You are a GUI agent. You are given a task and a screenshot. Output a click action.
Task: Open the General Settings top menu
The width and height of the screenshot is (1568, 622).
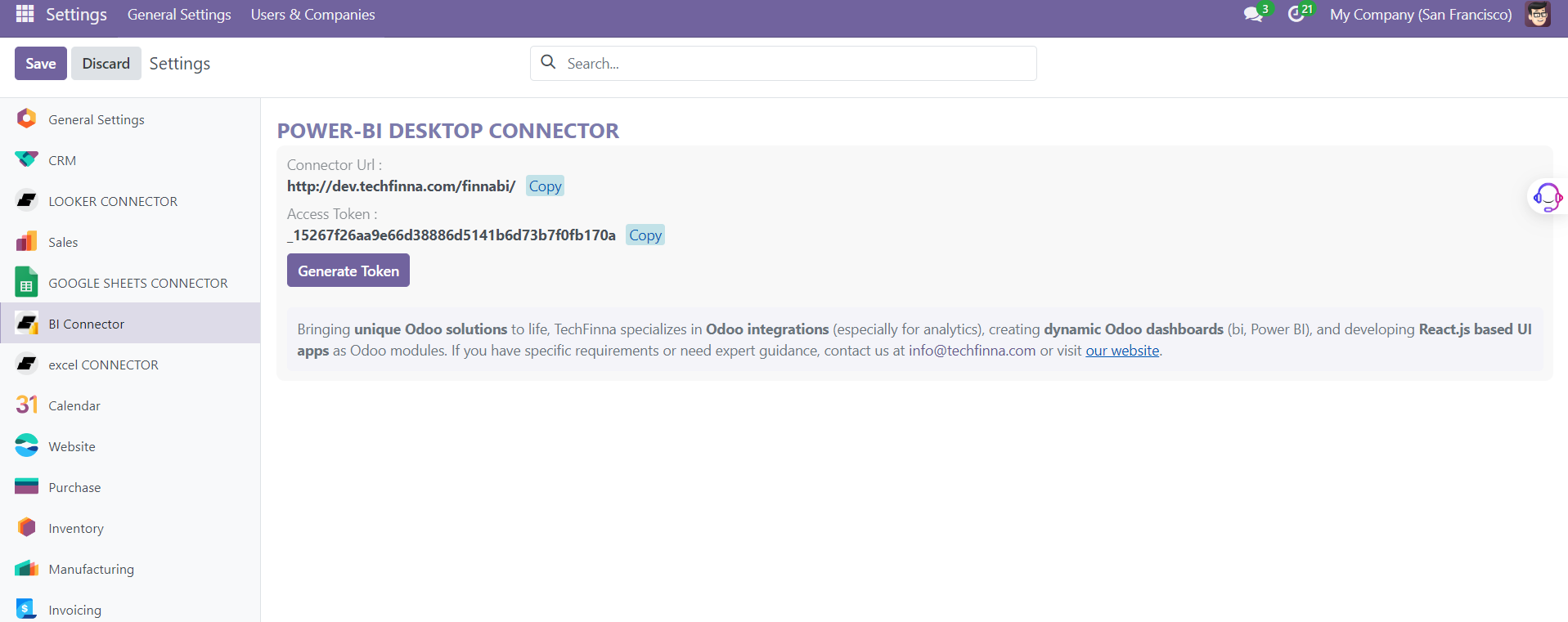(179, 15)
